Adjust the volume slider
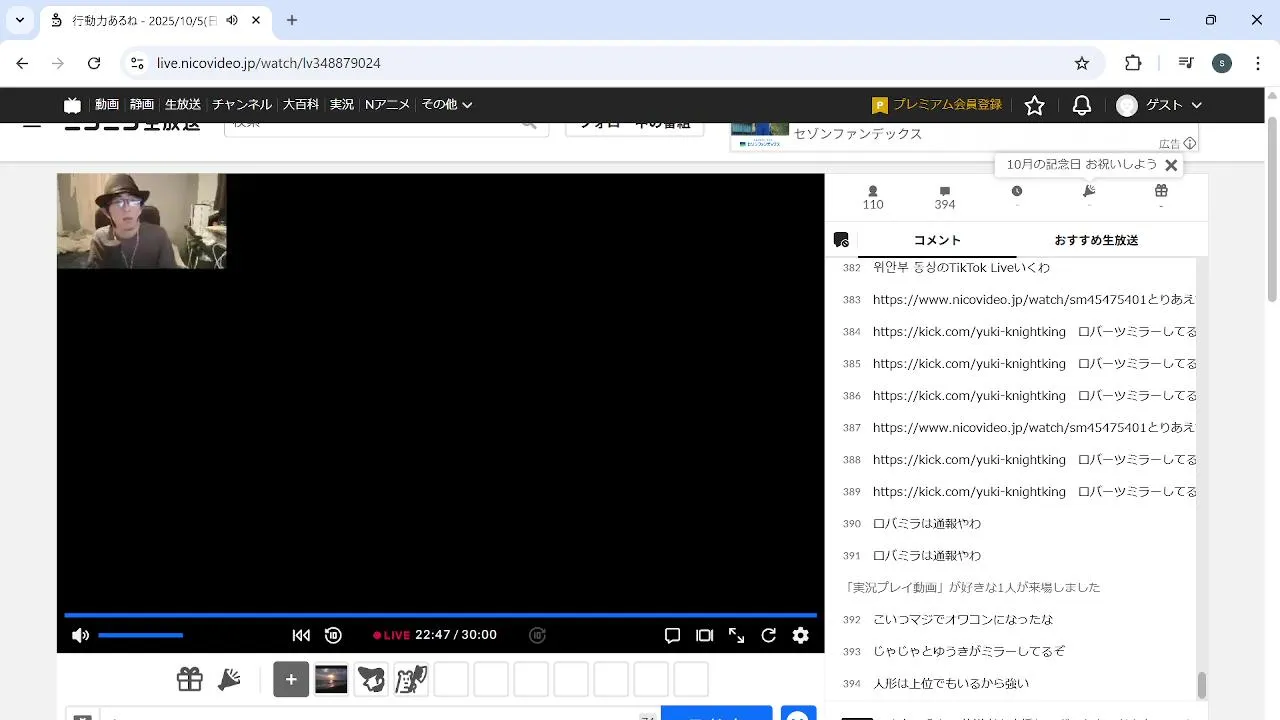The image size is (1280, 720). 140,635
